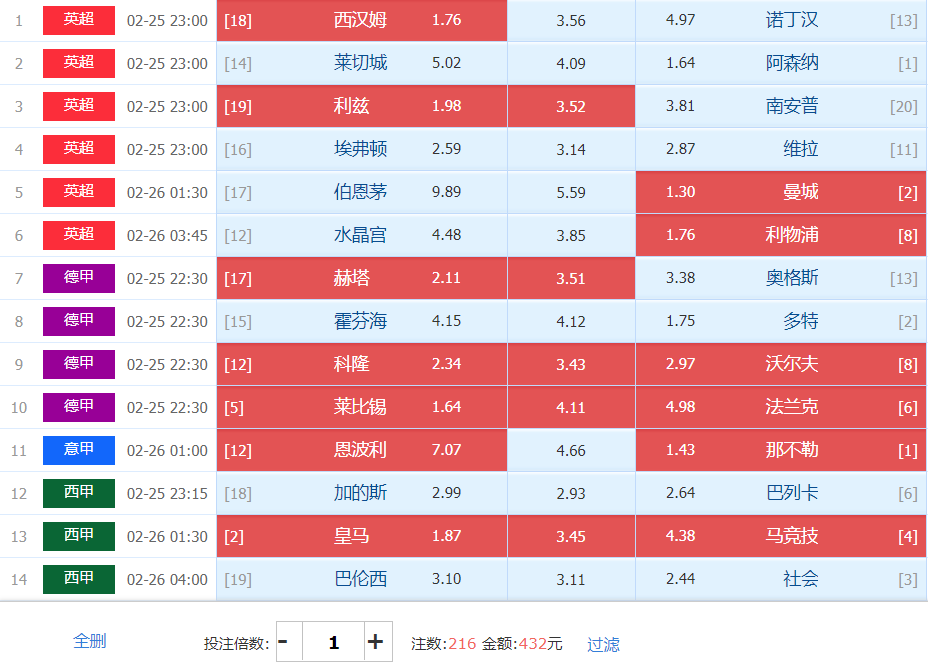
Task: Click the 注数:216 bet count text
Action: coord(443,643)
